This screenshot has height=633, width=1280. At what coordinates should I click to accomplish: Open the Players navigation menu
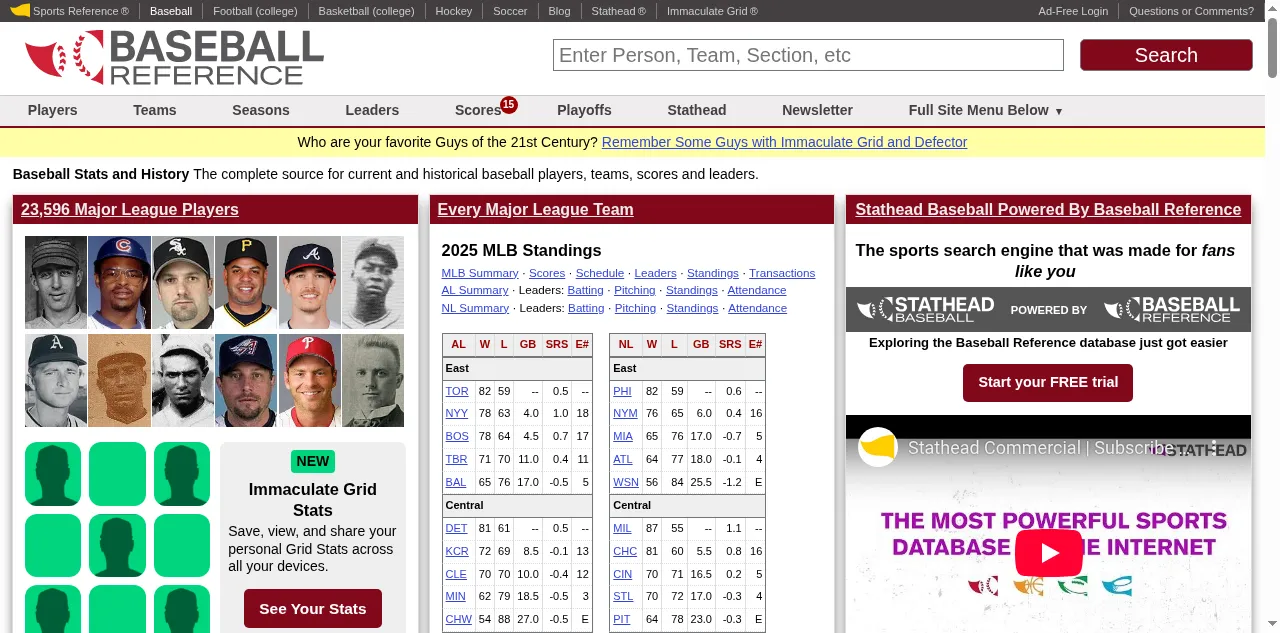(x=53, y=110)
